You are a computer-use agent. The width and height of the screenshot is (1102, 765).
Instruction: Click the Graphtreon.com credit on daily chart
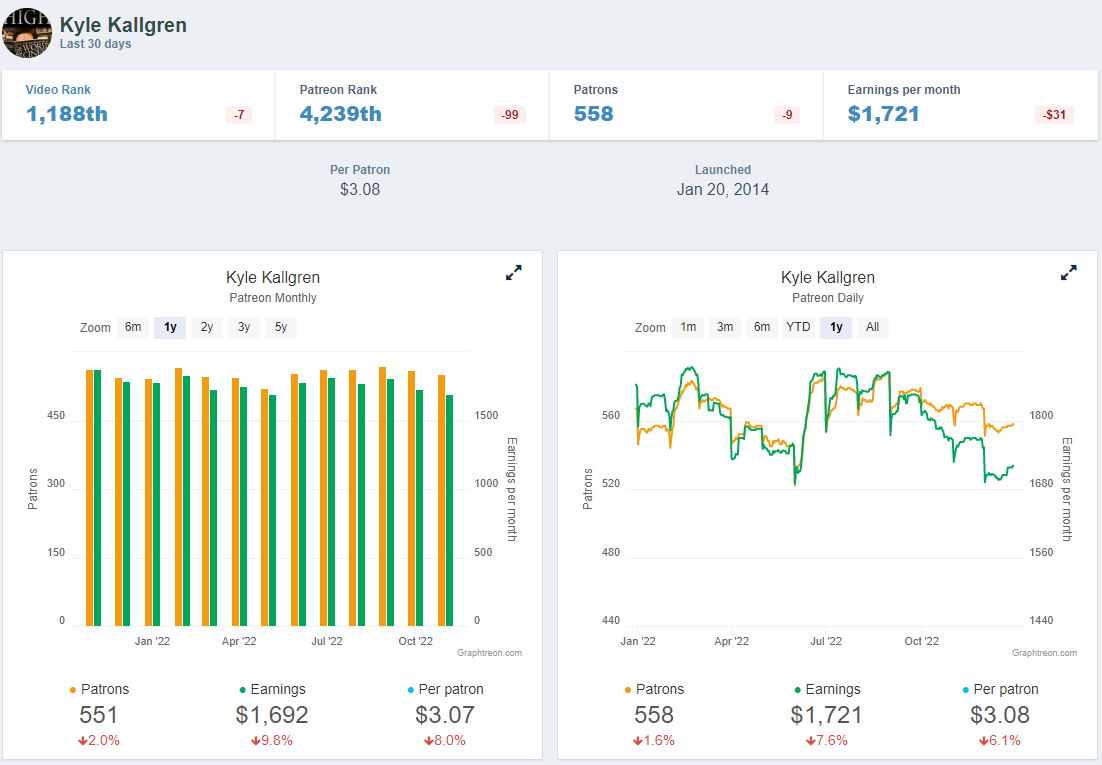click(x=1044, y=652)
